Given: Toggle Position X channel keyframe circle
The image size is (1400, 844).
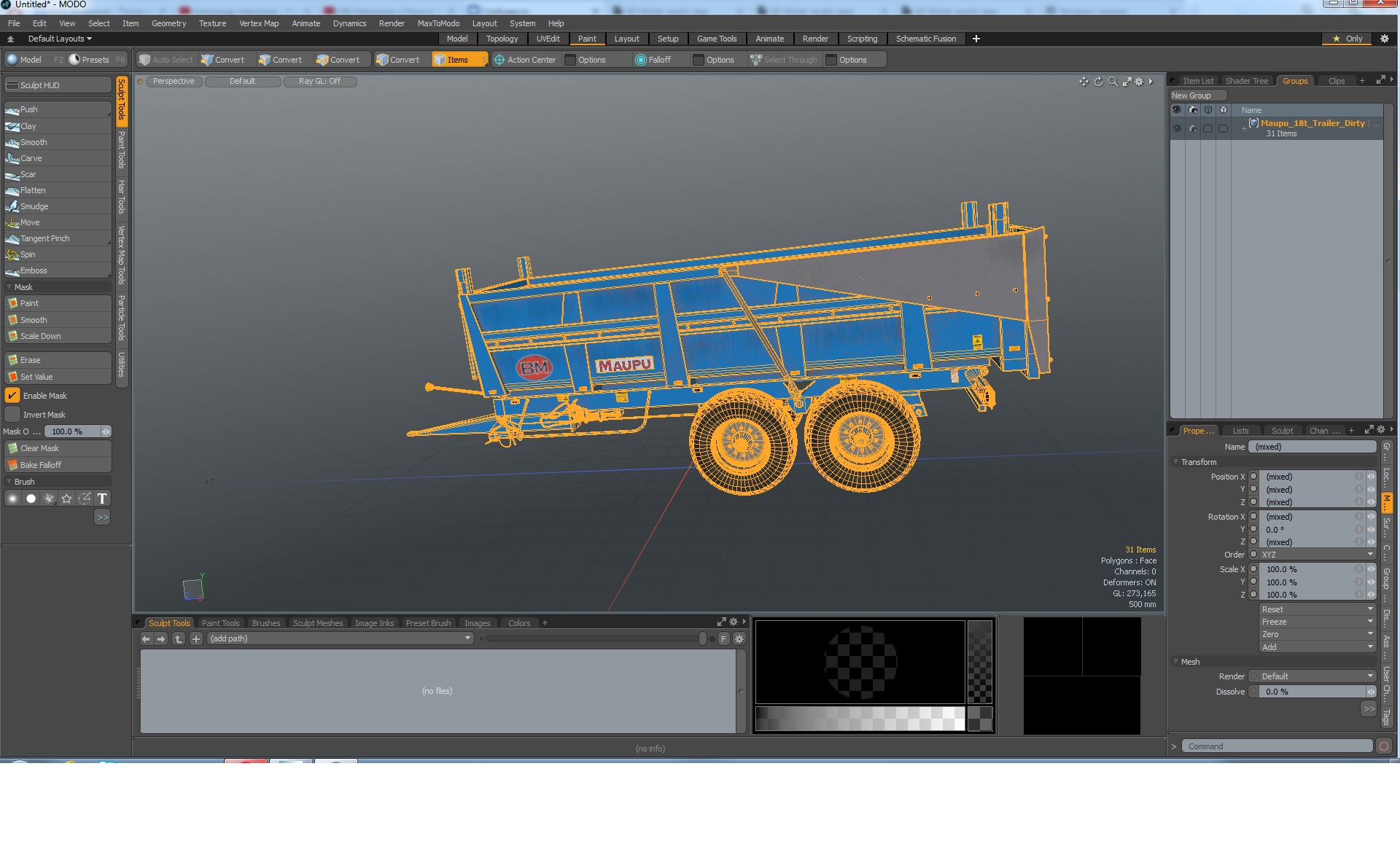Looking at the screenshot, I should click(1253, 477).
